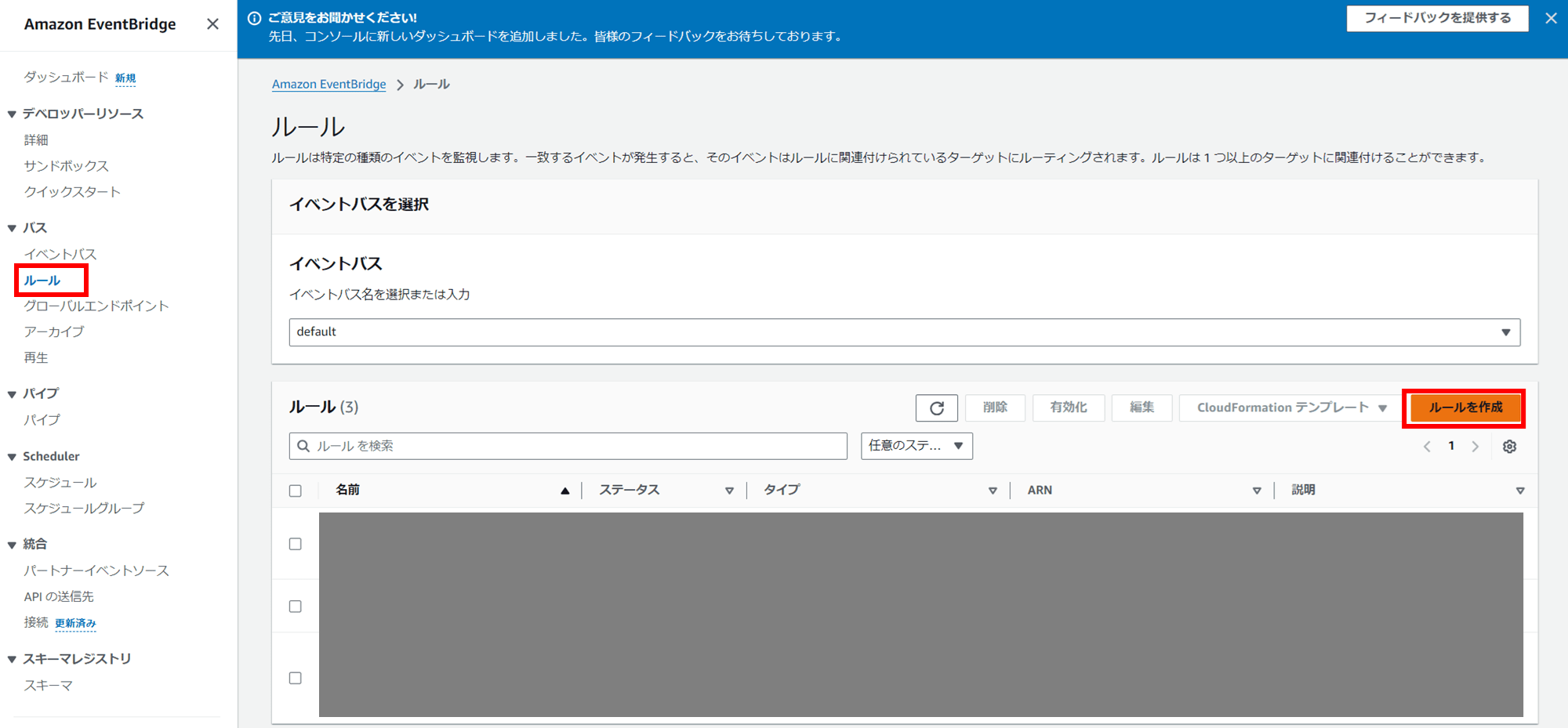This screenshot has width=1568, height=728.
Task: Click the 名前 column header
Action: click(x=348, y=490)
